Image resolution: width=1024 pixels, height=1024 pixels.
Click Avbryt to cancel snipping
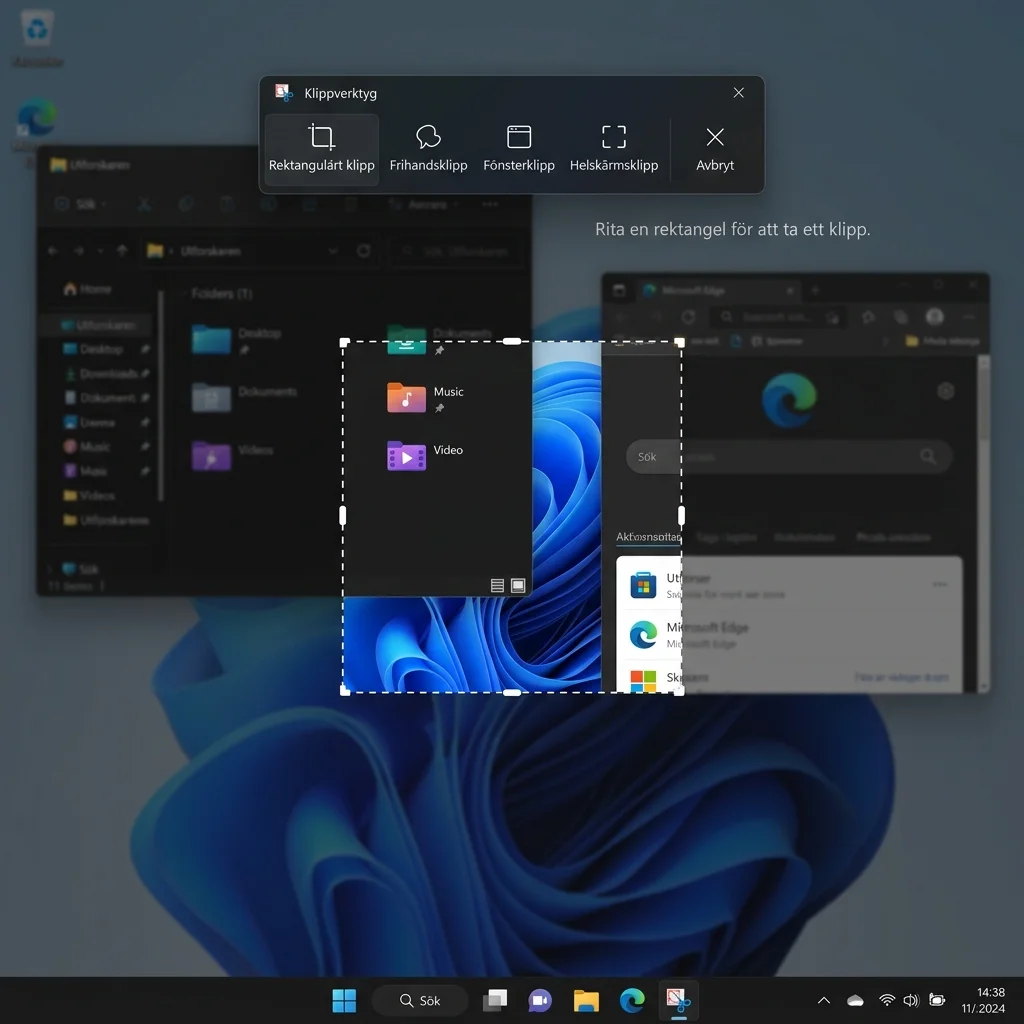(x=714, y=150)
